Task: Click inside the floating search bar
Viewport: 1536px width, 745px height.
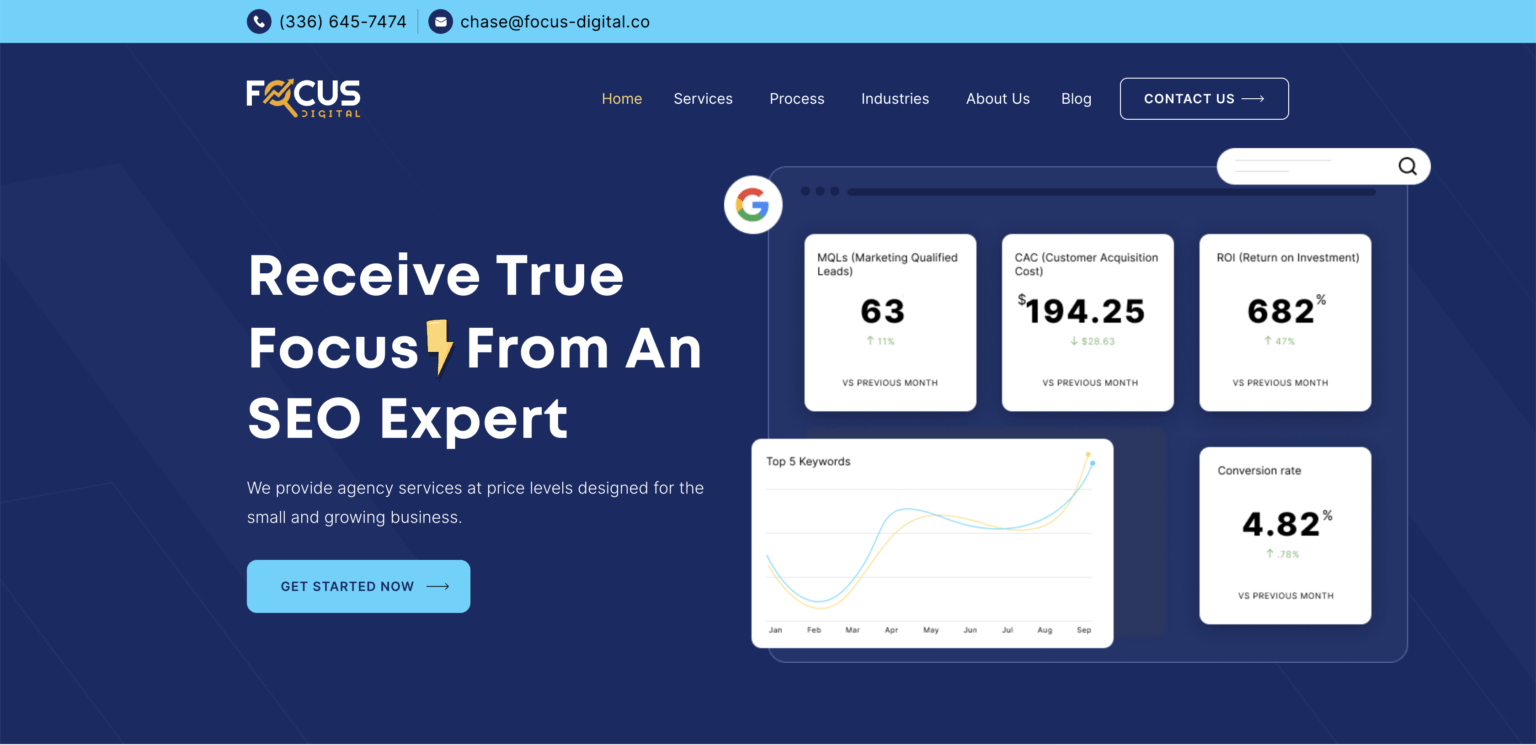Action: (1300, 166)
